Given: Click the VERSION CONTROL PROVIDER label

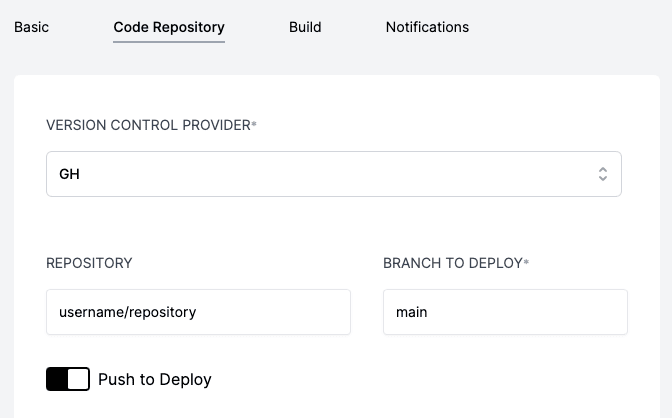Looking at the screenshot, I should coord(148,125).
